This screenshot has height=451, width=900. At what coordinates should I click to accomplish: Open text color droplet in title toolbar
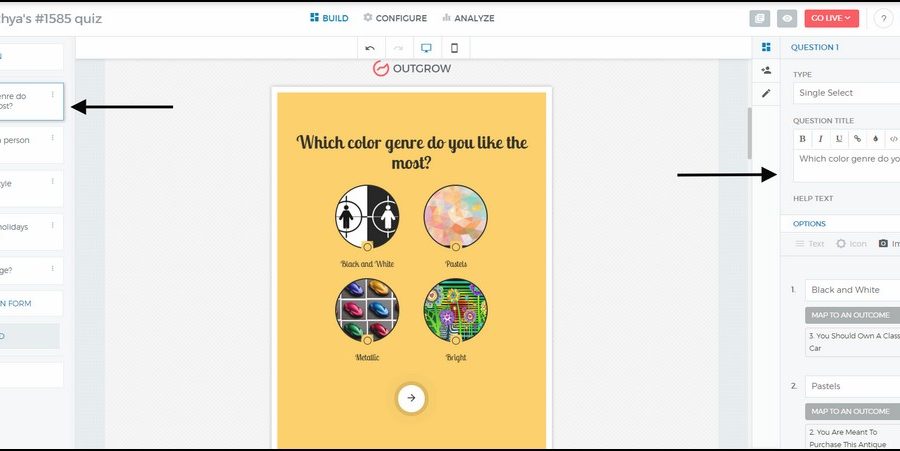(x=875, y=139)
